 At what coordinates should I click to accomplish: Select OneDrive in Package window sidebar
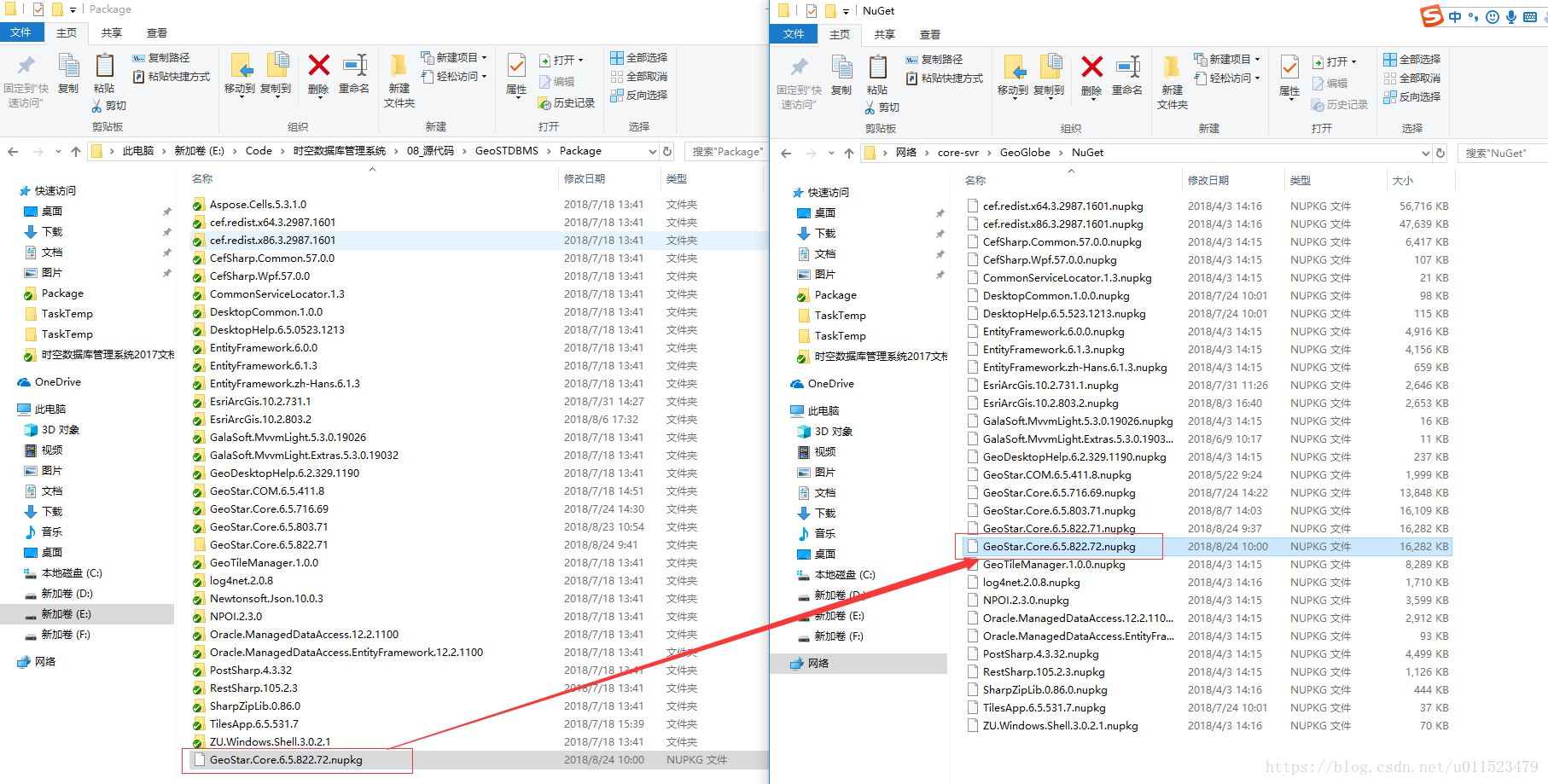pyautogui.click(x=57, y=382)
